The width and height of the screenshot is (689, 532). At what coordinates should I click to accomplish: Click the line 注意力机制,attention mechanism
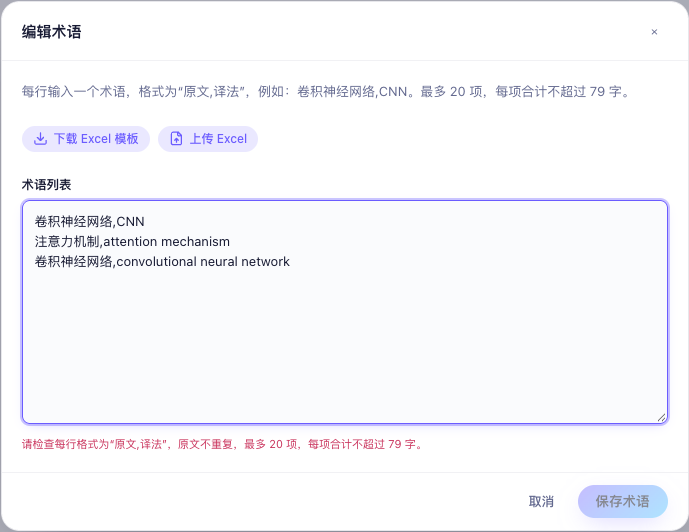coord(132,242)
